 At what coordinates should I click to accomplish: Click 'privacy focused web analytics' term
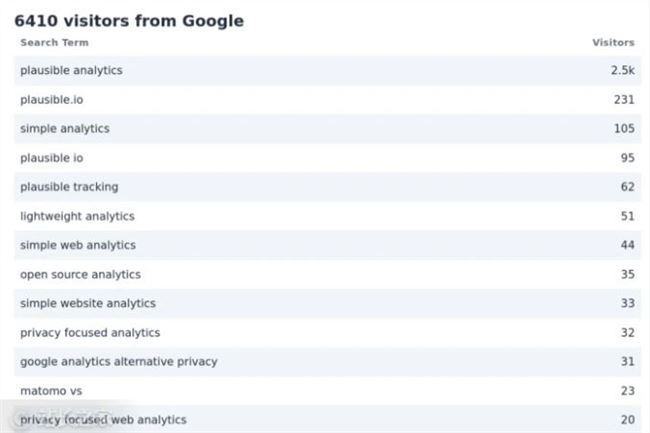click(x=103, y=420)
